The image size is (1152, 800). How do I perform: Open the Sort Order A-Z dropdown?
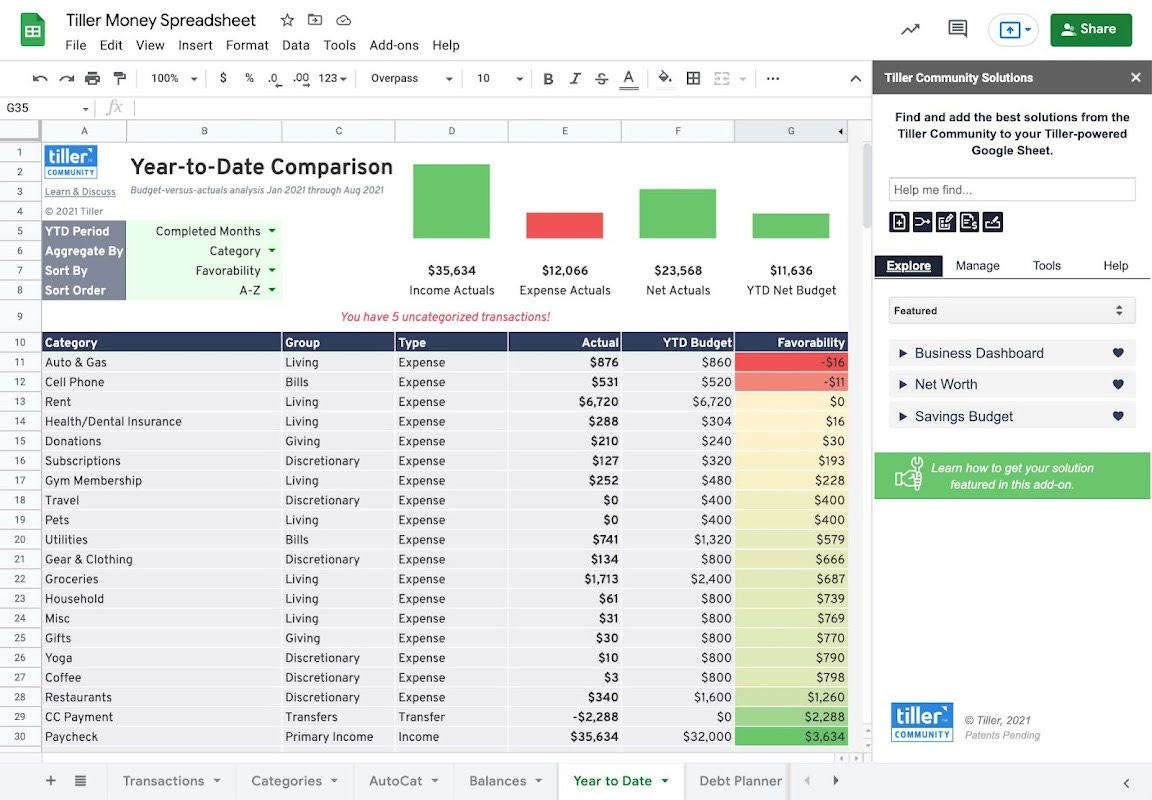pyautogui.click(x=272, y=290)
